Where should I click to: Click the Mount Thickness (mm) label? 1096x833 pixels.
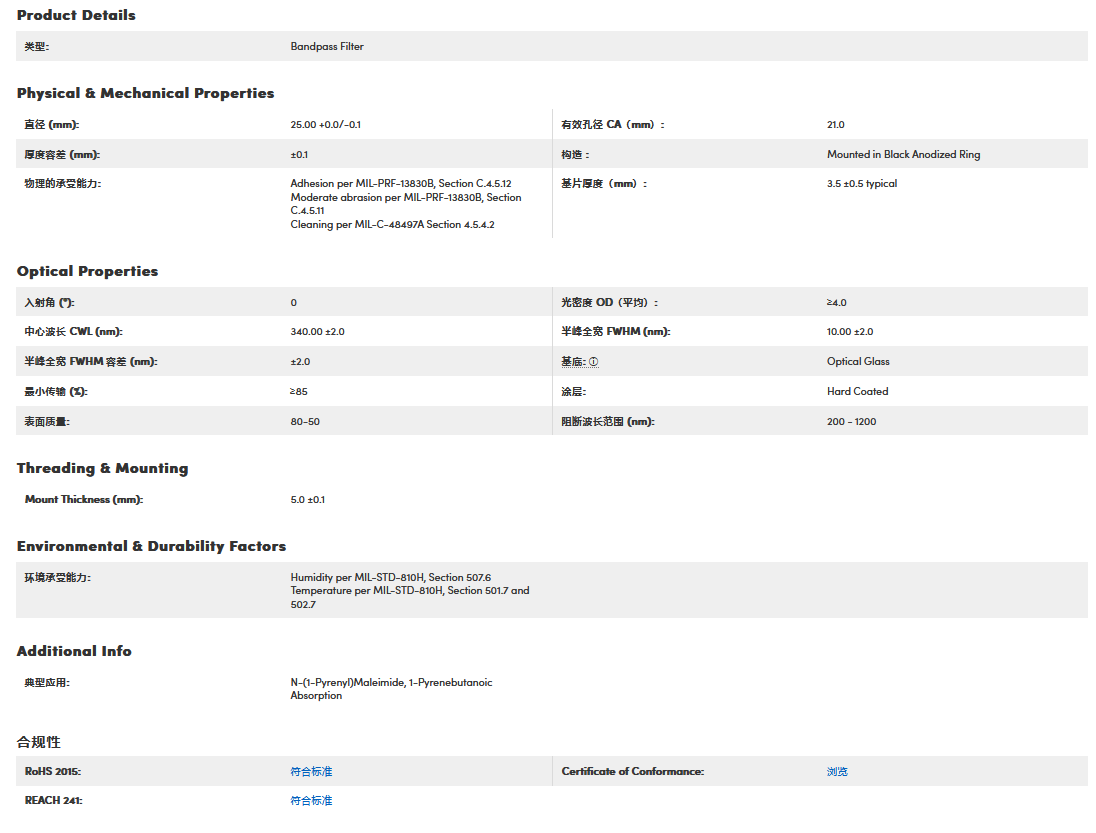click(x=84, y=499)
